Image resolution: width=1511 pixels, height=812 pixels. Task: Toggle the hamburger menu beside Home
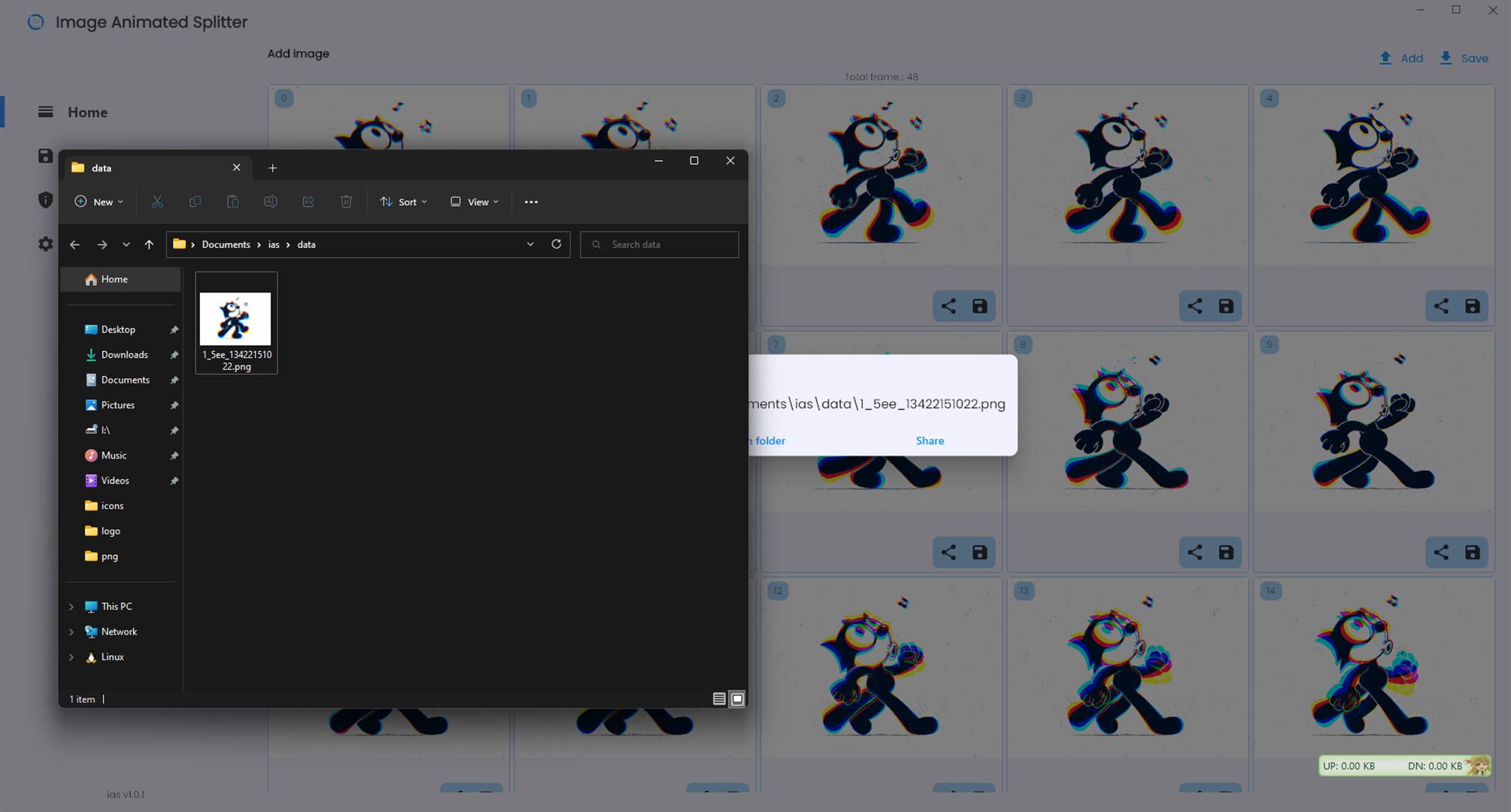pyautogui.click(x=46, y=112)
